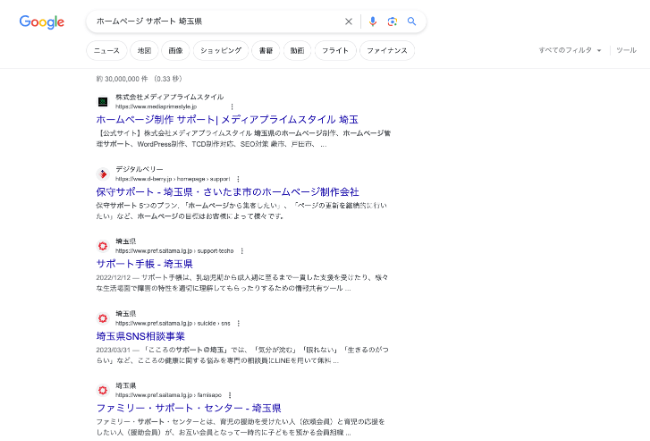Click favicon of 埼玉県SNS相談事業 result
The height and width of the screenshot is (441, 650).
click(x=103, y=318)
